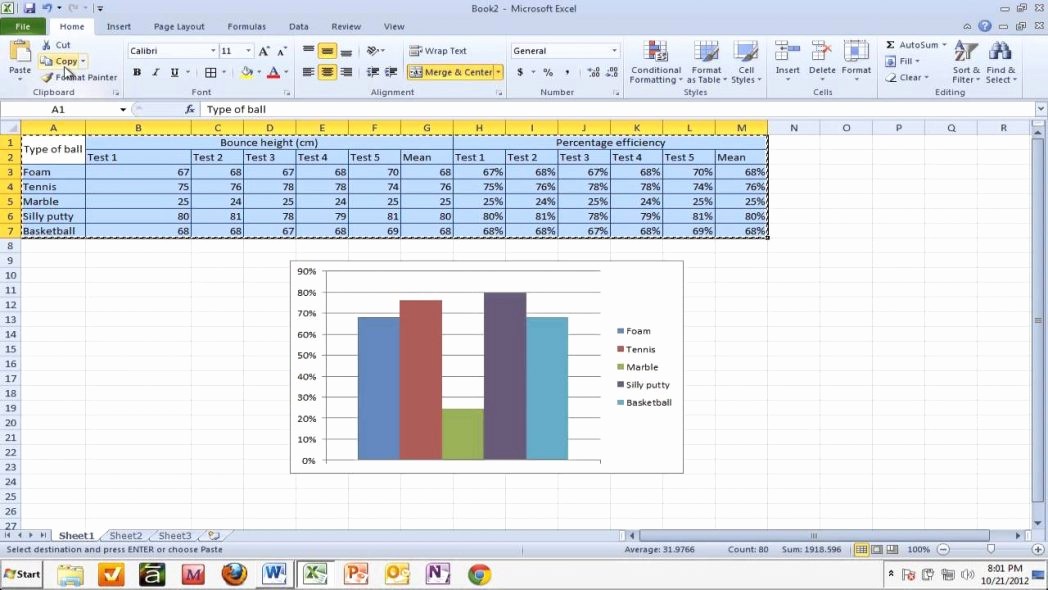Viewport: 1048px width, 590px height.
Task: Open the Number Format dropdown showing General
Action: pyautogui.click(x=565, y=50)
